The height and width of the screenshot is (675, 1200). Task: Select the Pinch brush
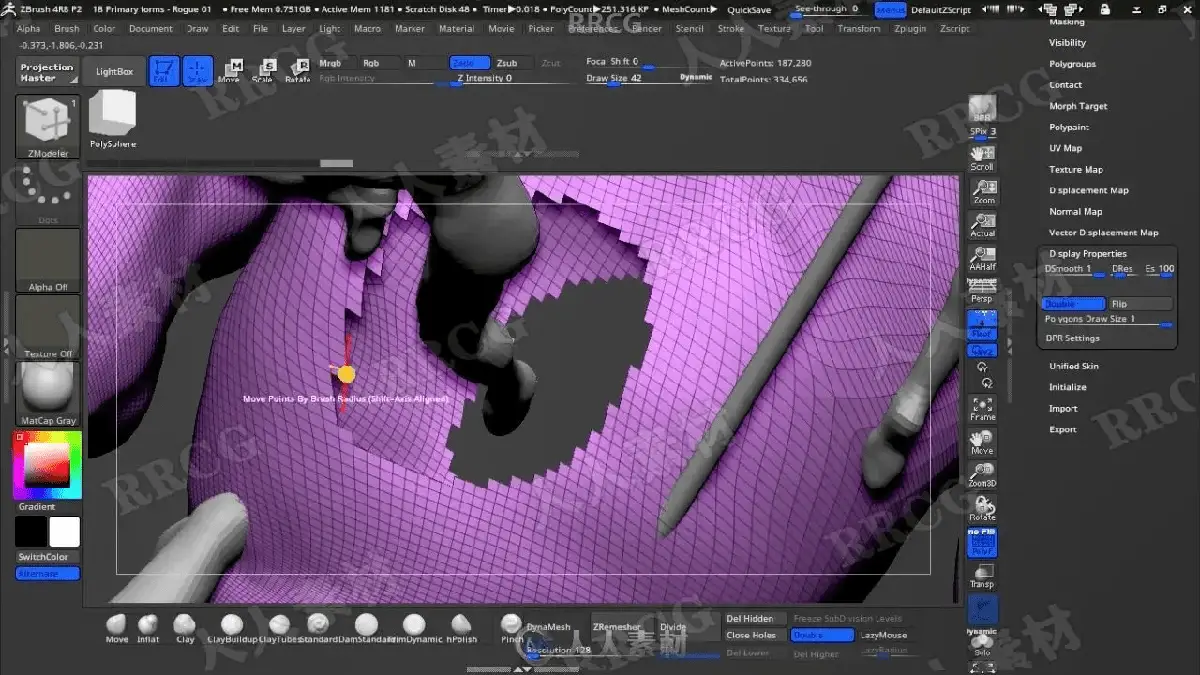coord(511,628)
